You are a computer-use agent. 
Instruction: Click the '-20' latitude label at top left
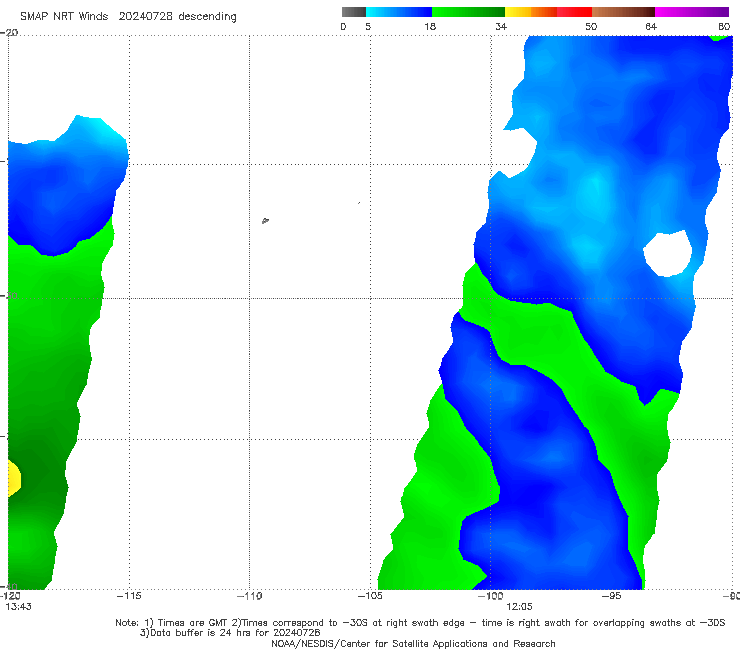9,33
